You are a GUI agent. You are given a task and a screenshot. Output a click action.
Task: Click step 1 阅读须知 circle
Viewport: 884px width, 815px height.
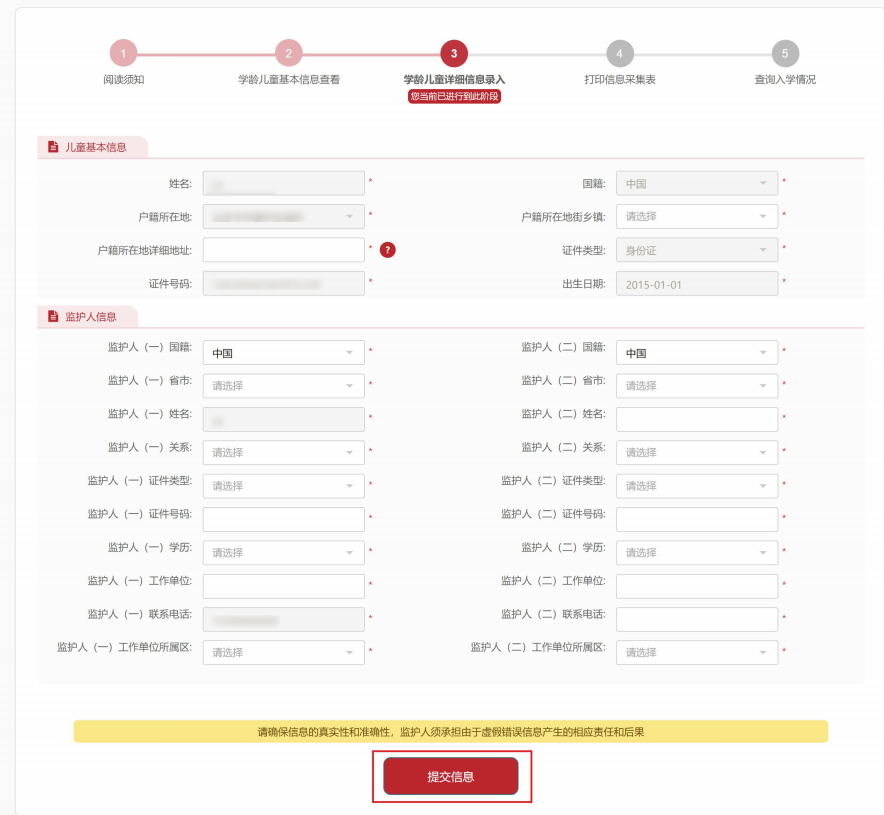coord(123,54)
